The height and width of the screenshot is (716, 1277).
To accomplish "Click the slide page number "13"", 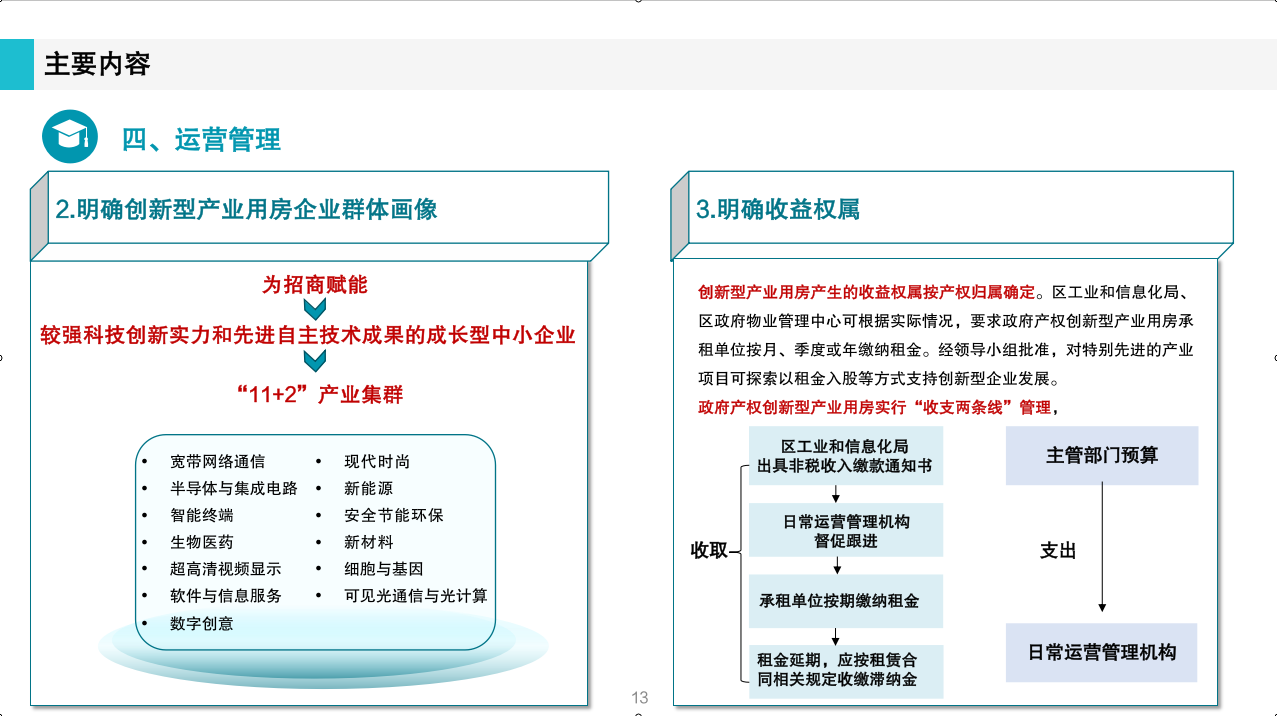I will (x=640, y=697).
